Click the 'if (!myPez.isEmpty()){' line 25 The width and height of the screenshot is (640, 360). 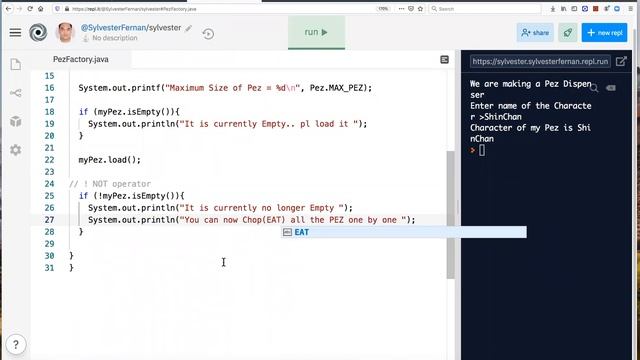[131, 196]
